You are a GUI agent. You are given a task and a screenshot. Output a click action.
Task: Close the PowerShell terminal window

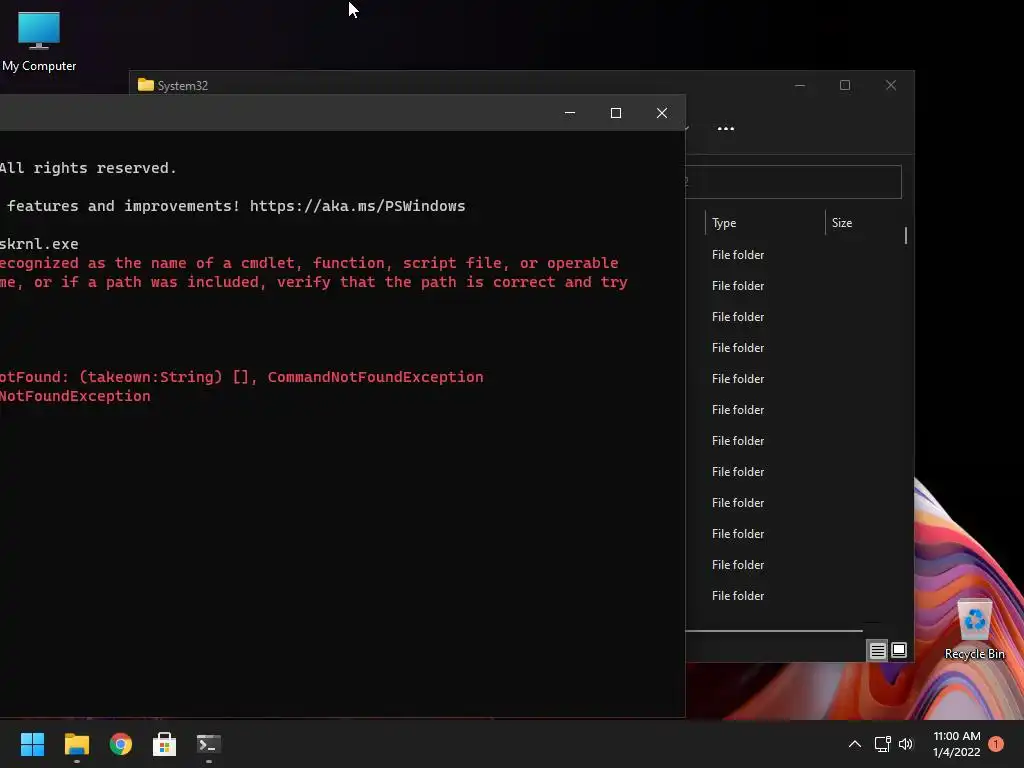662,113
